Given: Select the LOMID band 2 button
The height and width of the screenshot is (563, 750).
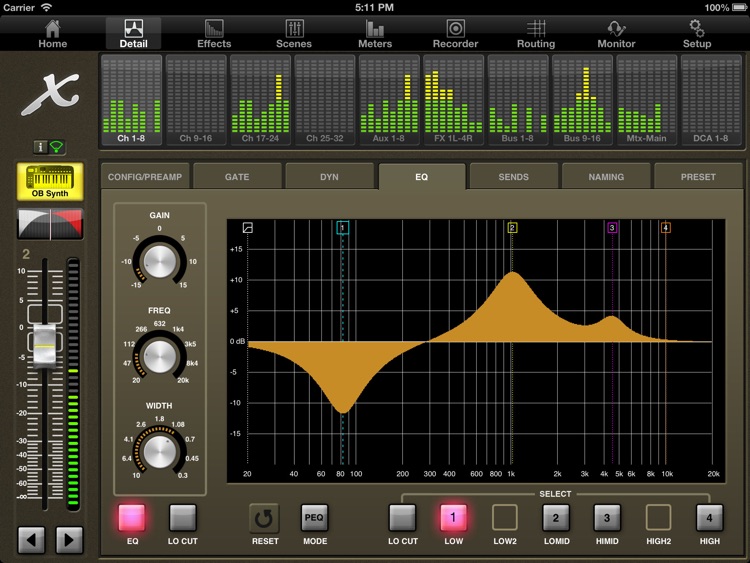Looking at the screenshot, I should [x=556, y=517].
